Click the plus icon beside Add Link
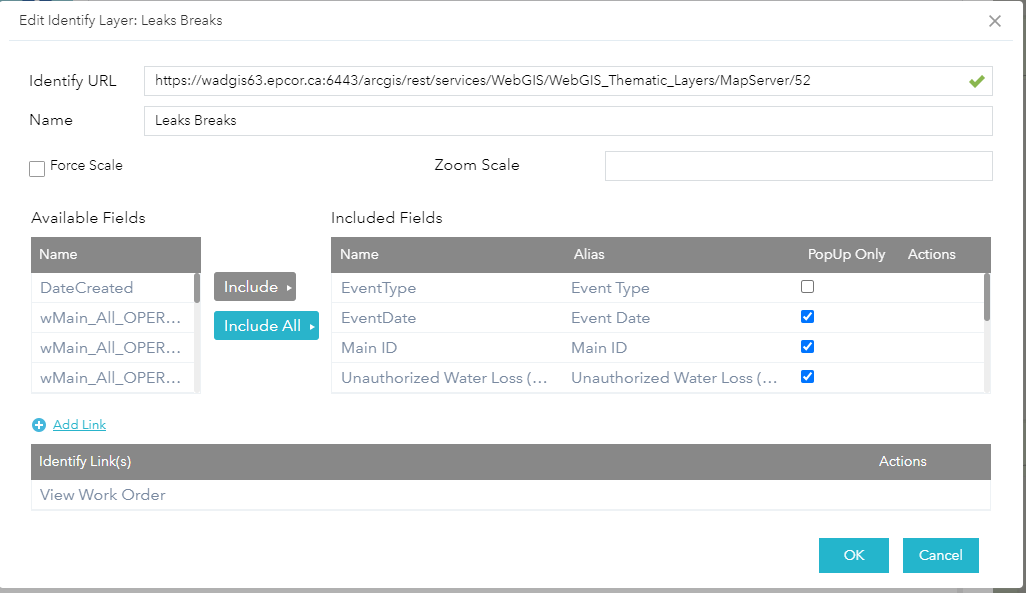 [x=37, y=424]
